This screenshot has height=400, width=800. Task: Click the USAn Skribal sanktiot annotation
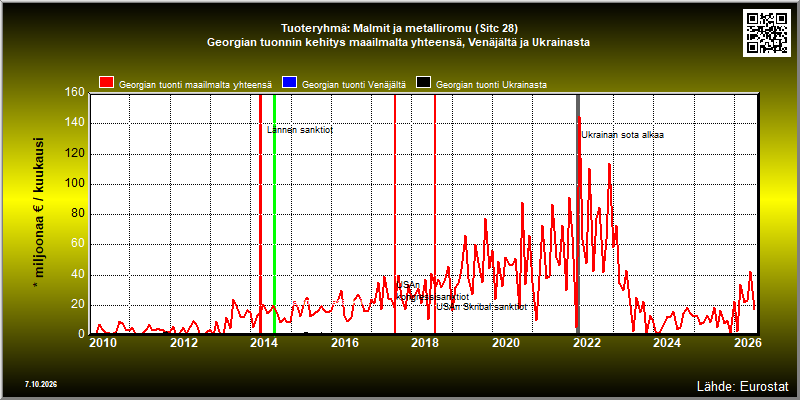point(482,307)
